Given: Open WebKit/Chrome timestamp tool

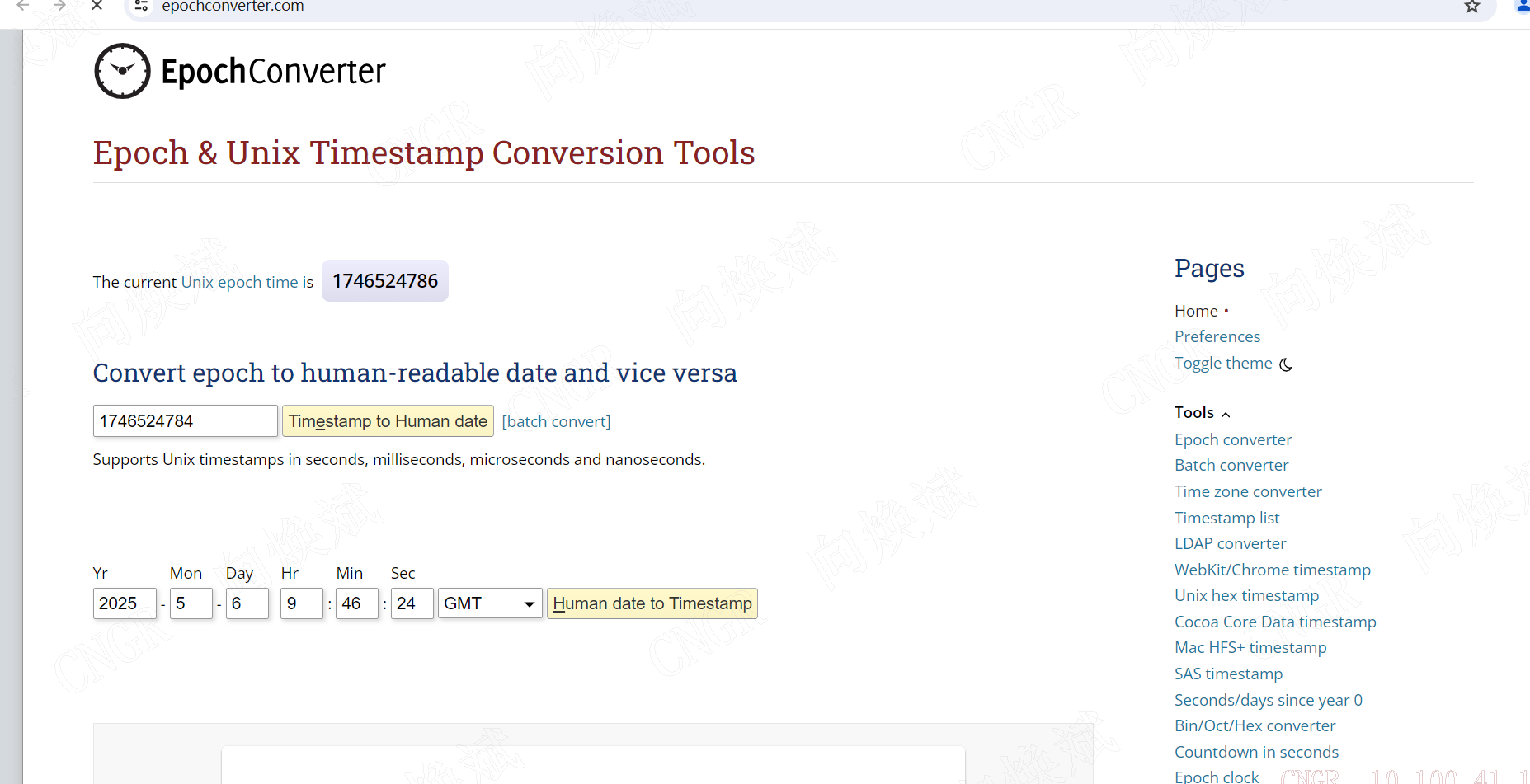Looking at the screenshot, I should (x=1273, y=570).
